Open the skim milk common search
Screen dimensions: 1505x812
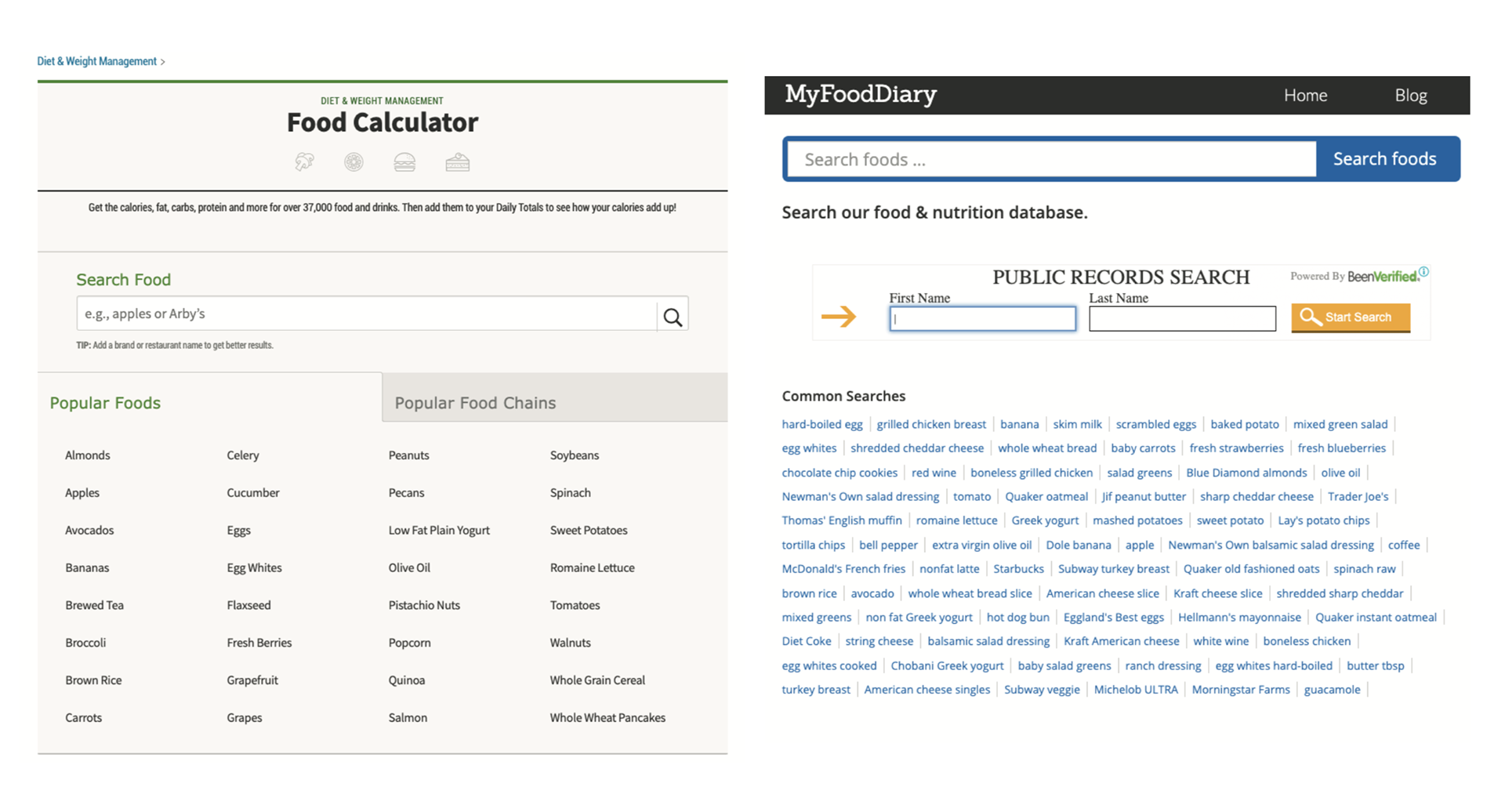click(1077, 424)
